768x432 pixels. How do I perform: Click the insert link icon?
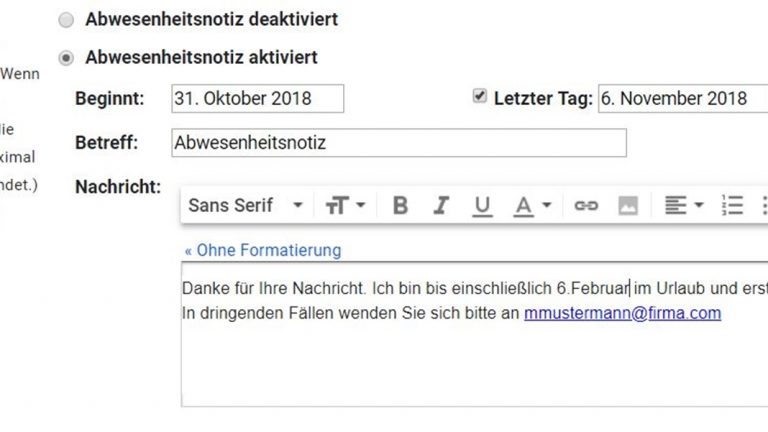(x=586, y=206)
